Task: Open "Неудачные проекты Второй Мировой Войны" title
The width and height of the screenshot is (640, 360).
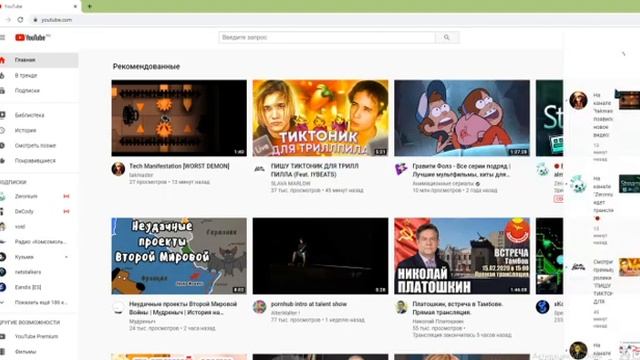Action: coord(183,308)
